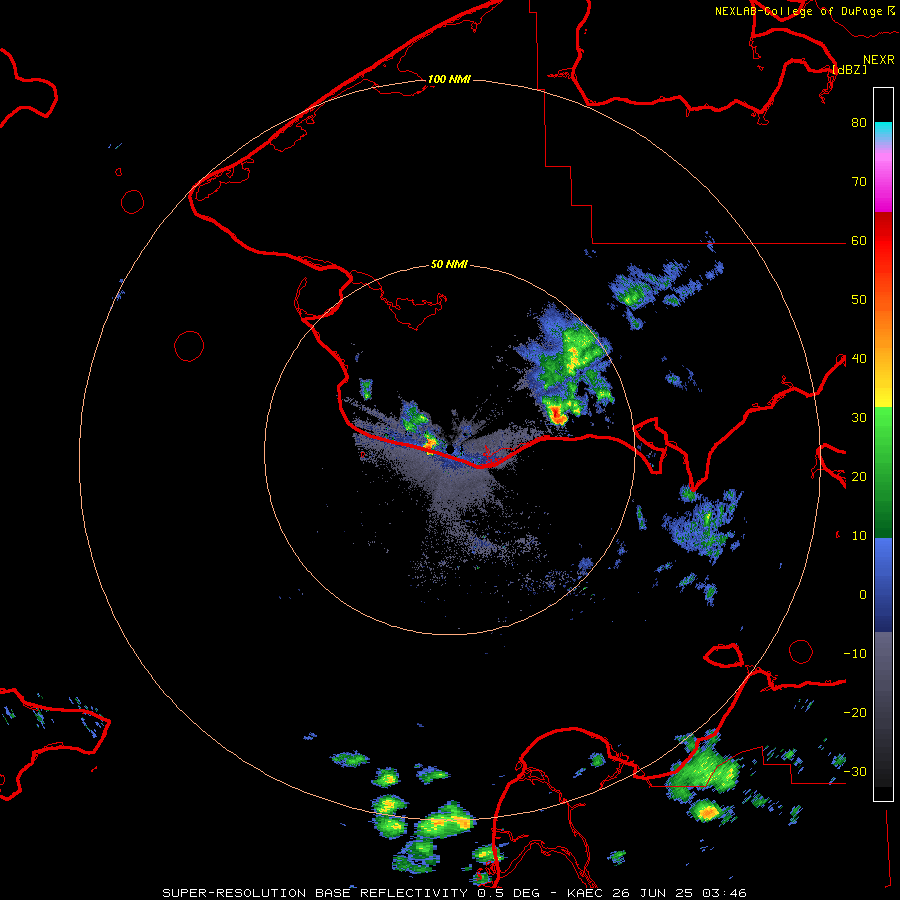This screenshot has height=900, width=900.
Task: Click the 80 value on the dBZ scale
Action: pyautogui.click(x=859, y=123)
